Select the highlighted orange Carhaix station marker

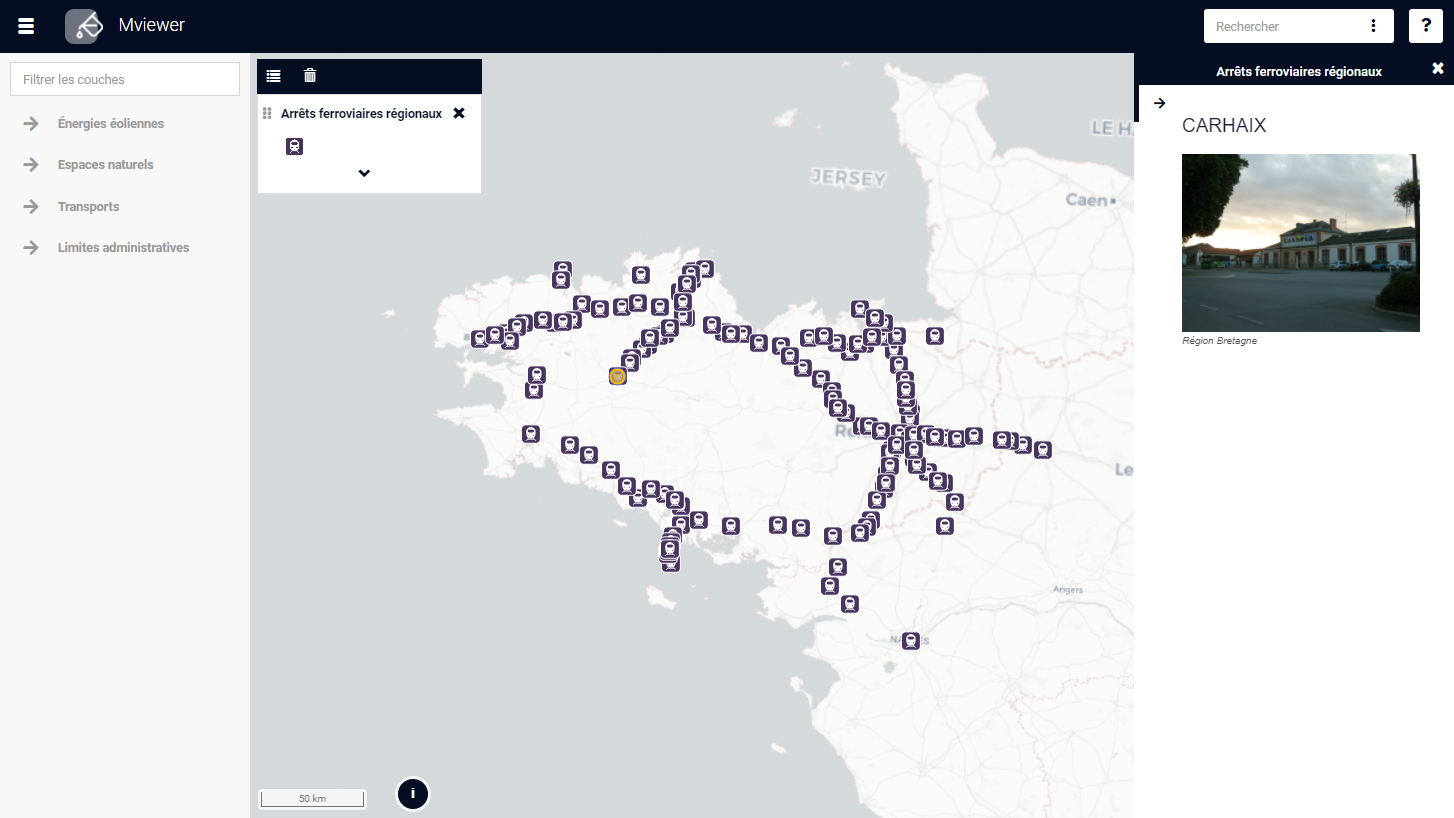click(618, 376)
